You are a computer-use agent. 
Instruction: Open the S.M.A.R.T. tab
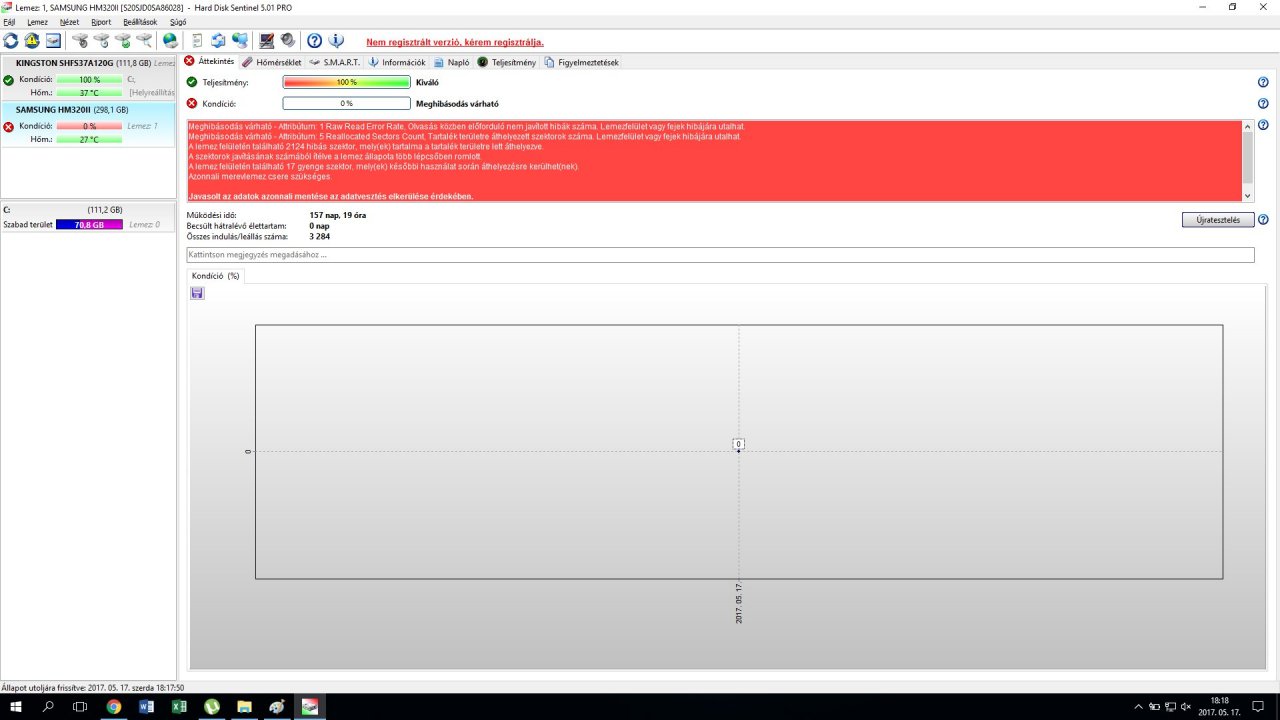pos(335,62)
